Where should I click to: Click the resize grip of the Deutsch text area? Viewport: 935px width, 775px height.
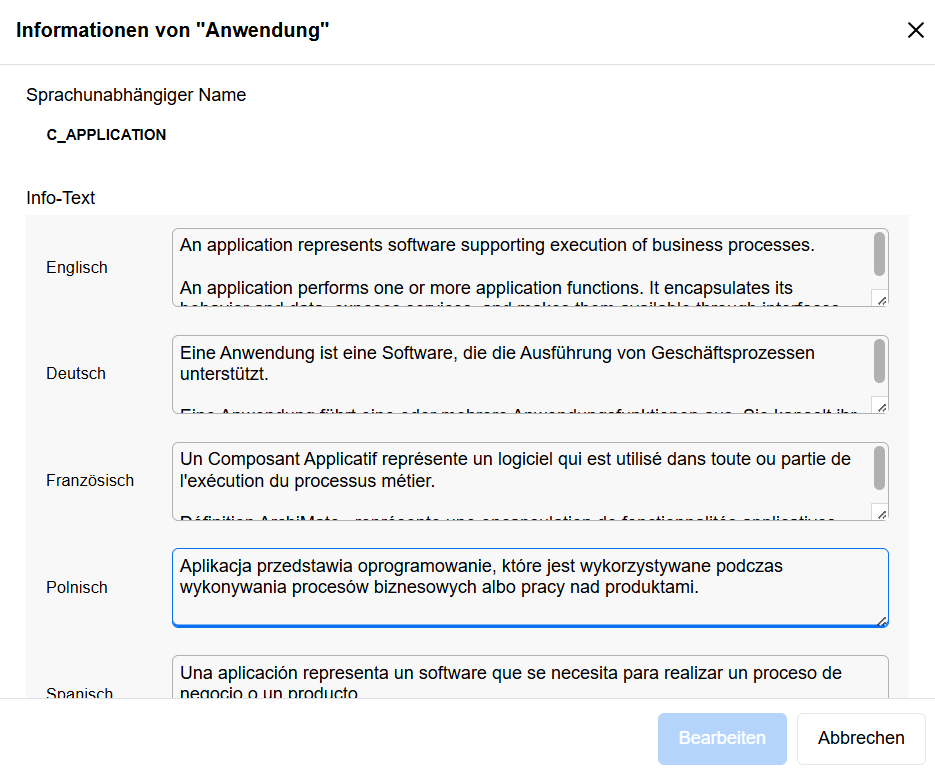[x=879, y=404]
